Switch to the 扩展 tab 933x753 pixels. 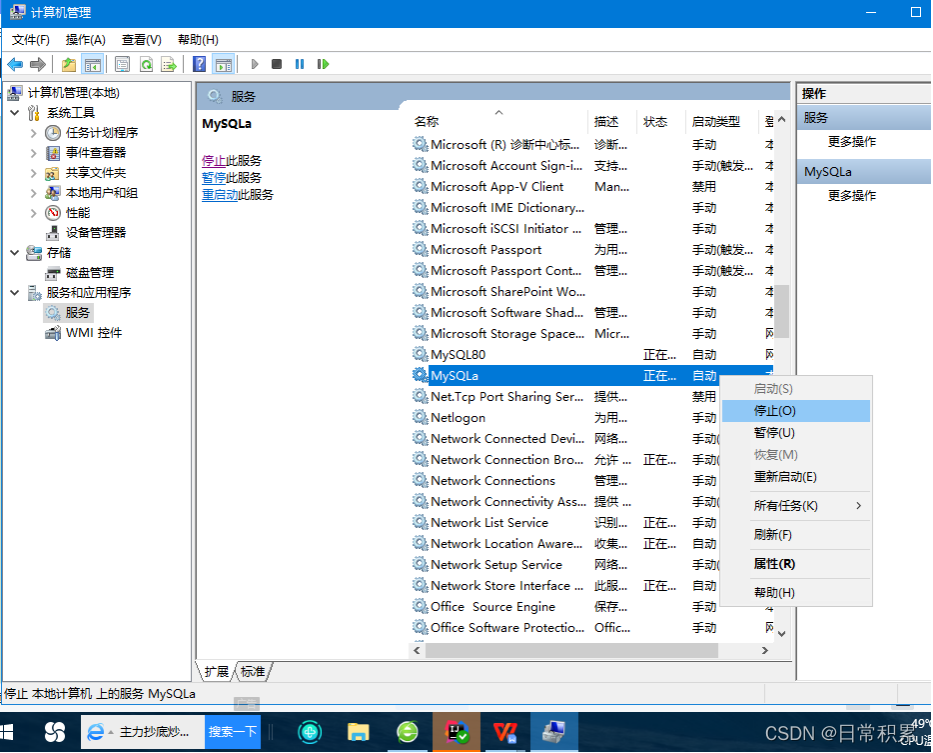(x=216, y=672)
